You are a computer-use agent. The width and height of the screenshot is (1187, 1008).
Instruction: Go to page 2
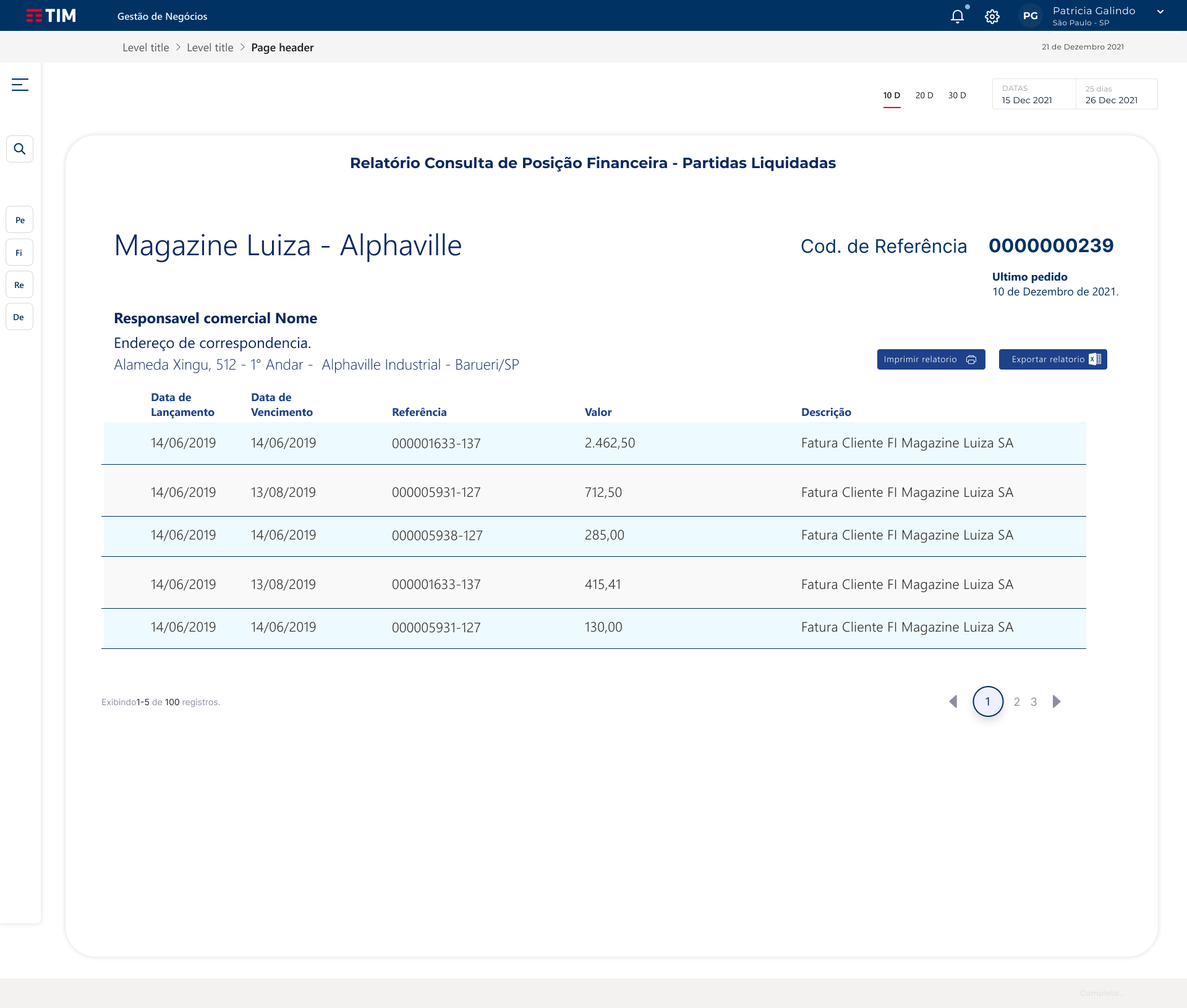1017,701
